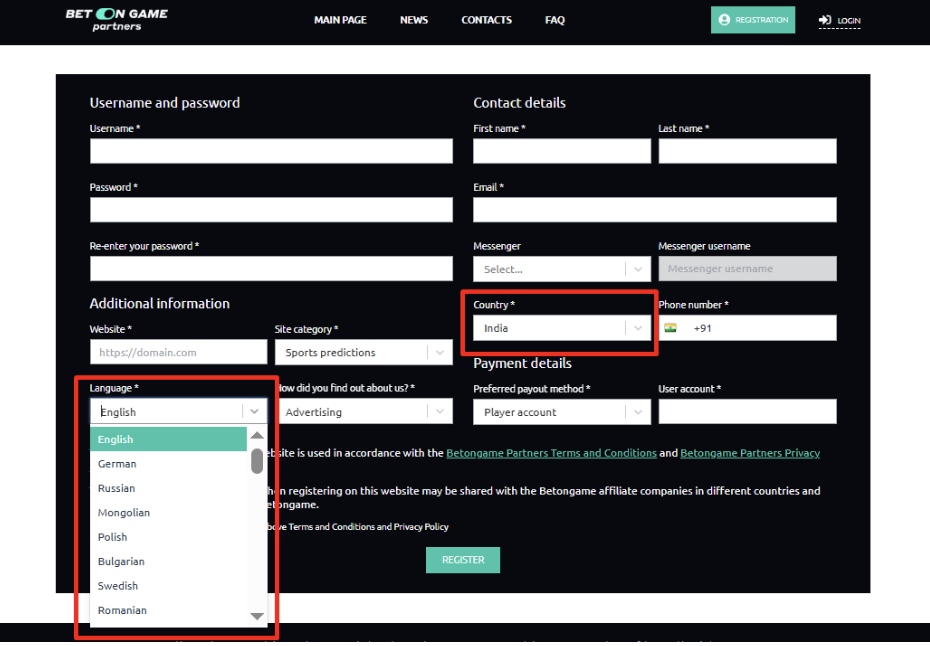Click the India flag next to phone number

[670, 328]
